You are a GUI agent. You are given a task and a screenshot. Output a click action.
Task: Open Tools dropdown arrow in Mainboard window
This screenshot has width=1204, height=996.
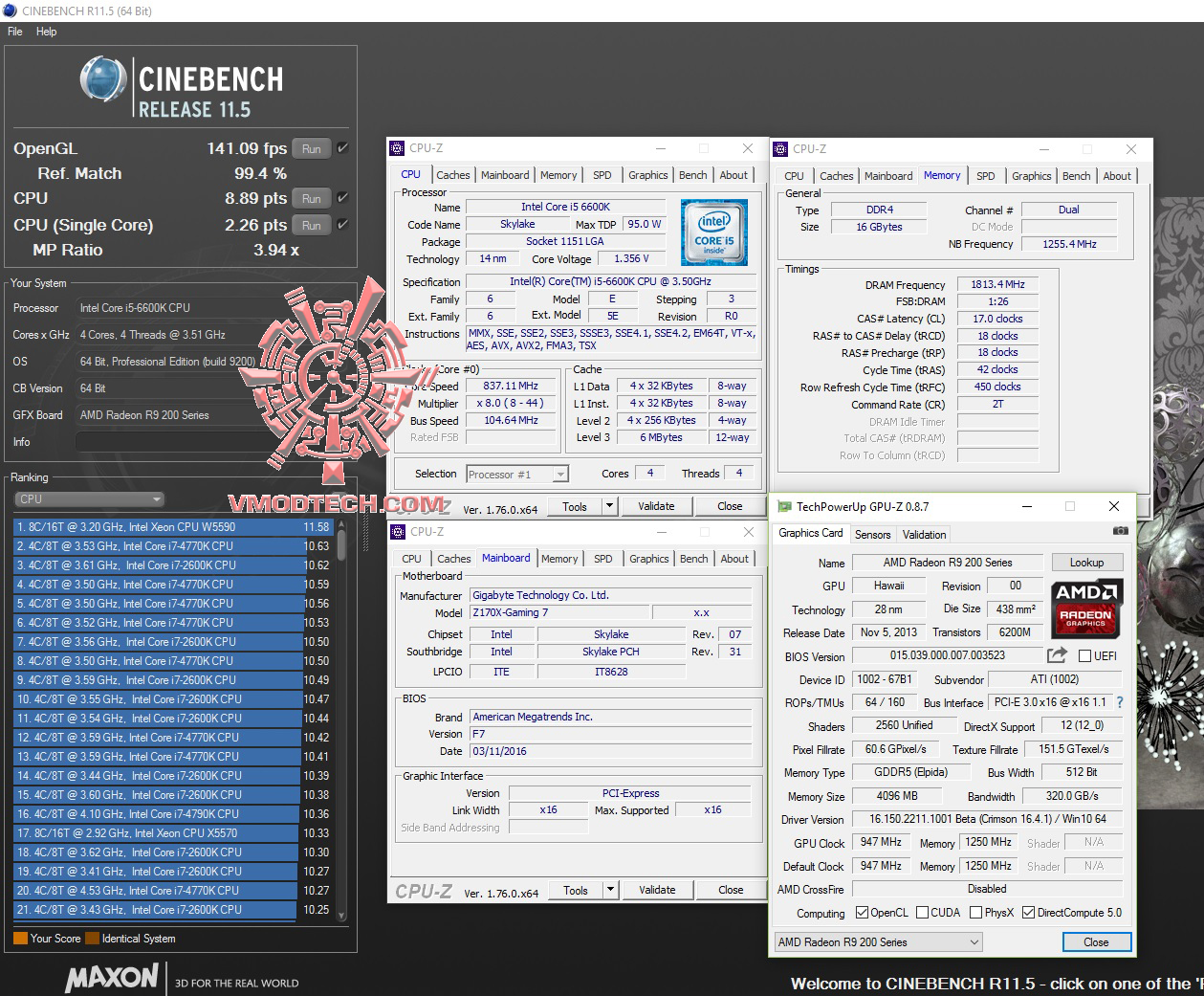[x=610, y=890]
